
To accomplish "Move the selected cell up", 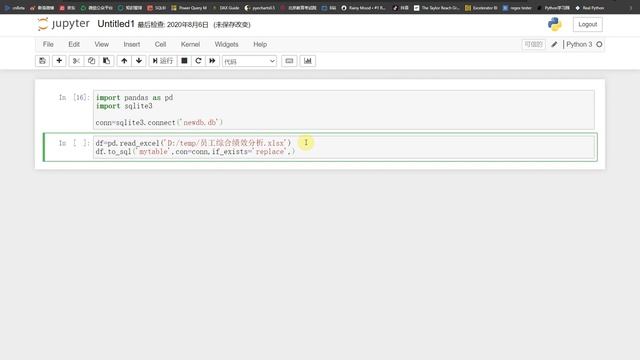I will point(124,61).
